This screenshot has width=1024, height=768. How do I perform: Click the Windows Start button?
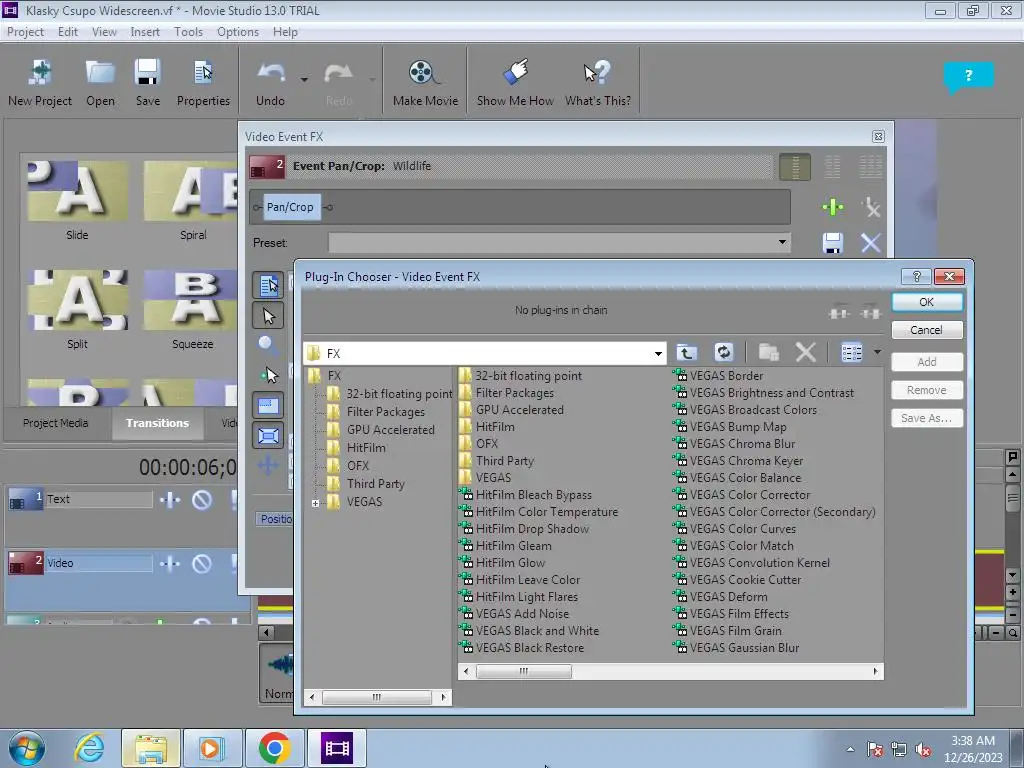(x=27, y=748)
